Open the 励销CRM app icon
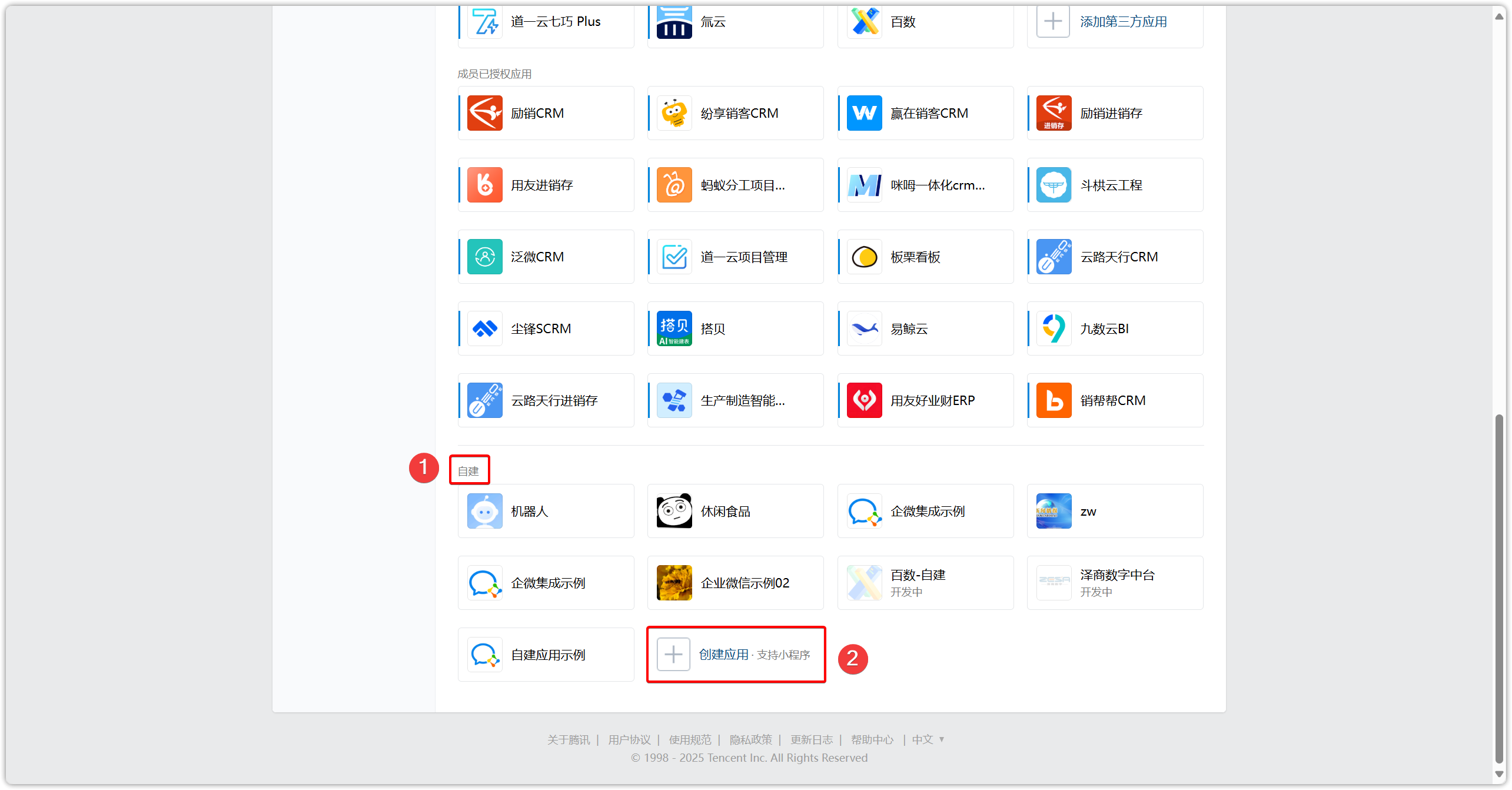Viewport: 1512px width, 790px height. click(x=484, y=113)
